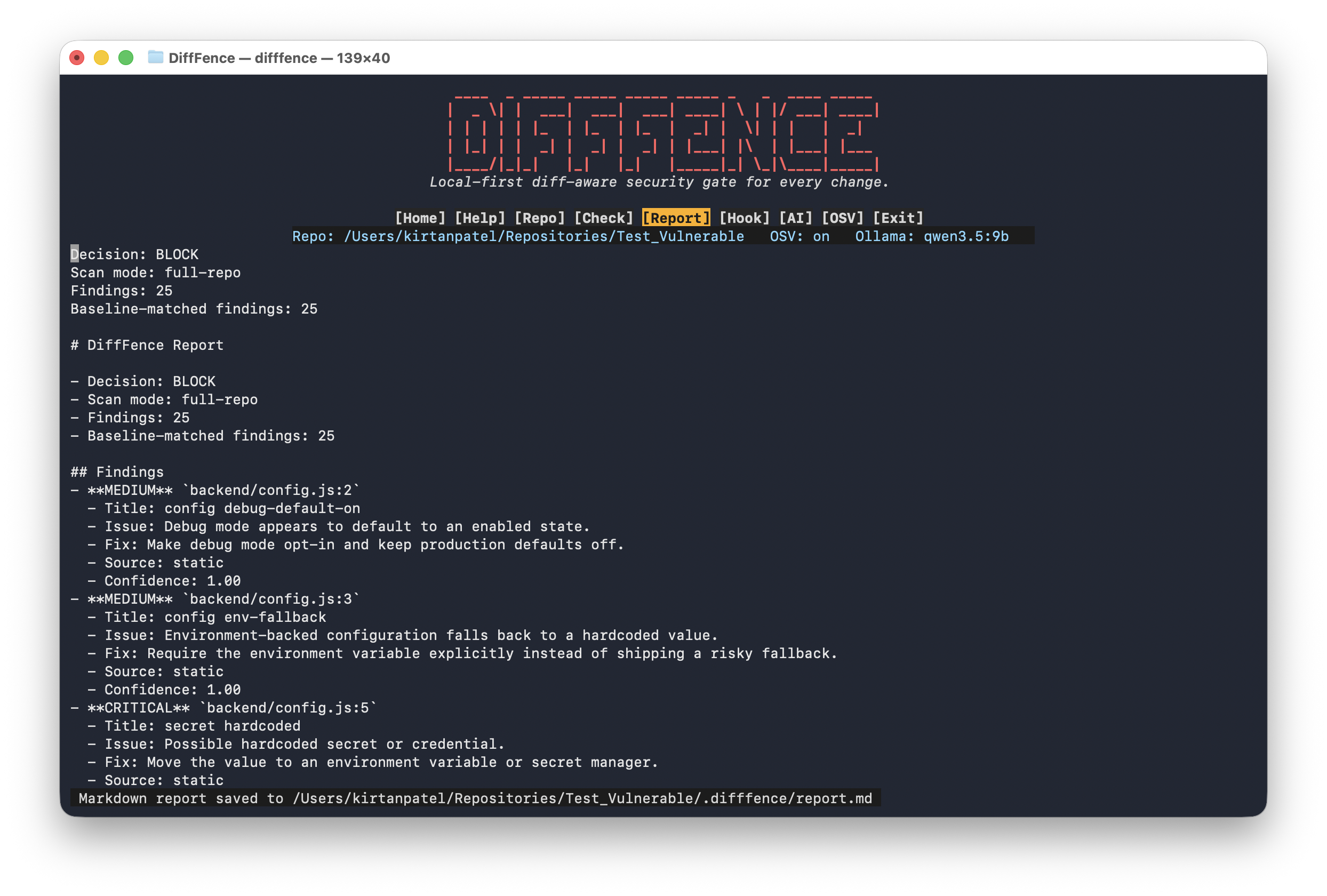Click the OSV: on status indicator
The image size is (1327, 896).
[799, 236]
